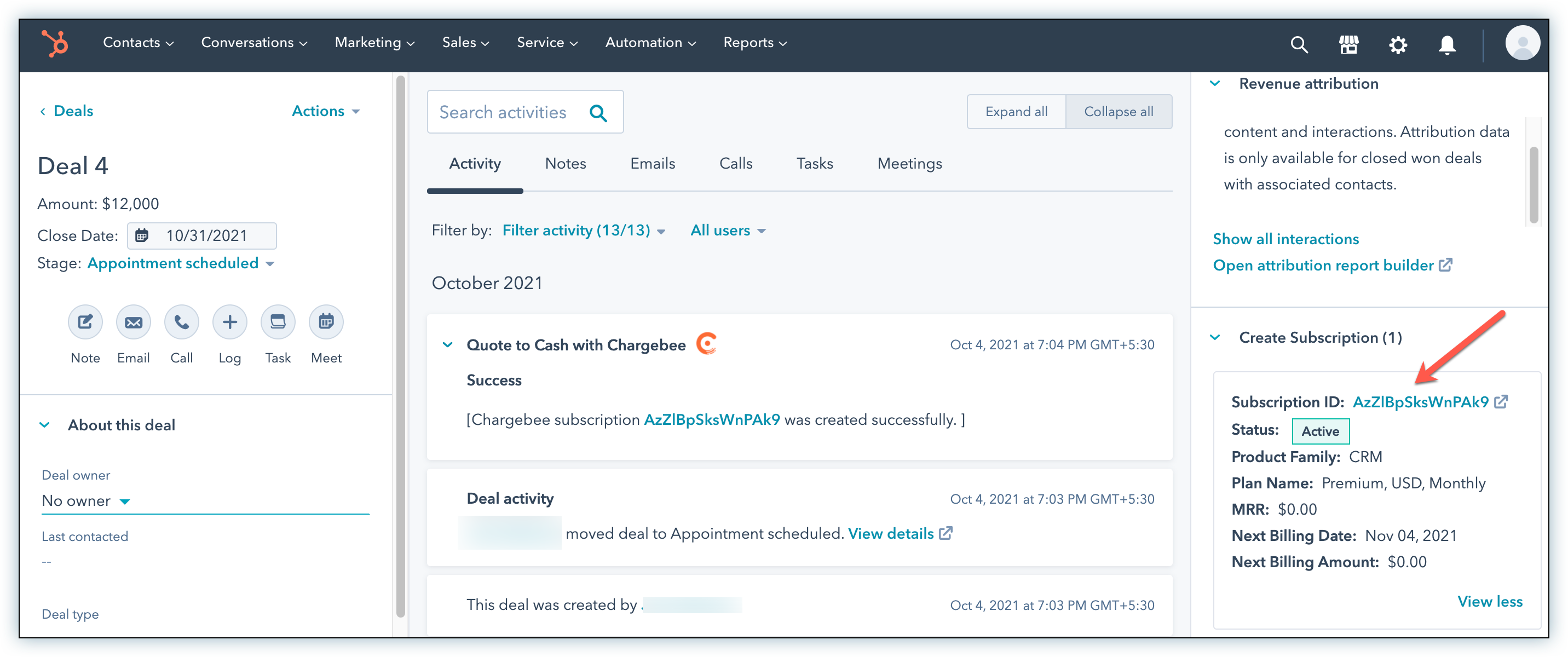
Task: Open settings gear icon
Action: coord(1398,44)
